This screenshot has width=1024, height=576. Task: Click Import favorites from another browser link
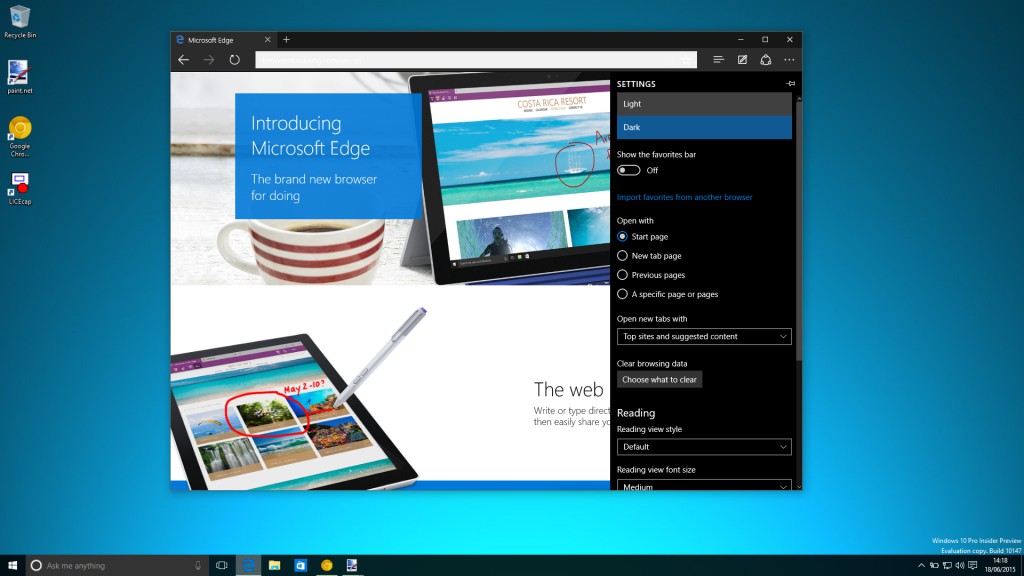[684, 197]
